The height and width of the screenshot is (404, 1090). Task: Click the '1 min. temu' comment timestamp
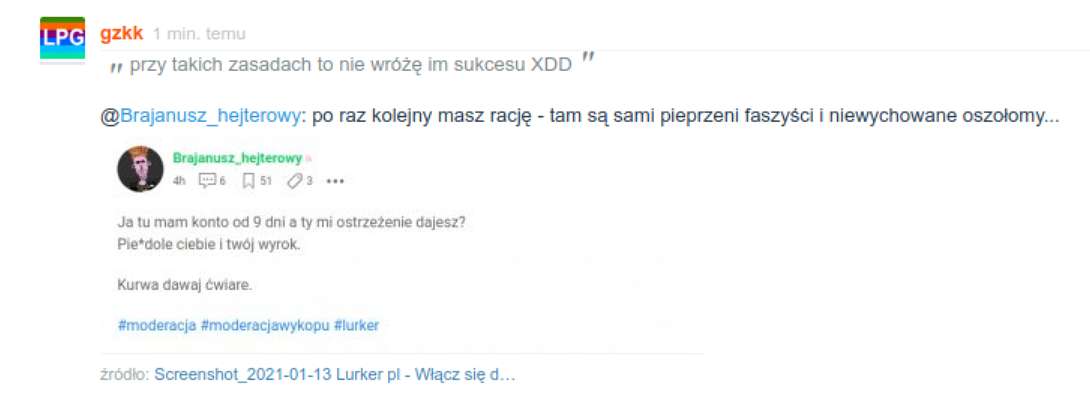[x=199, y=33]
